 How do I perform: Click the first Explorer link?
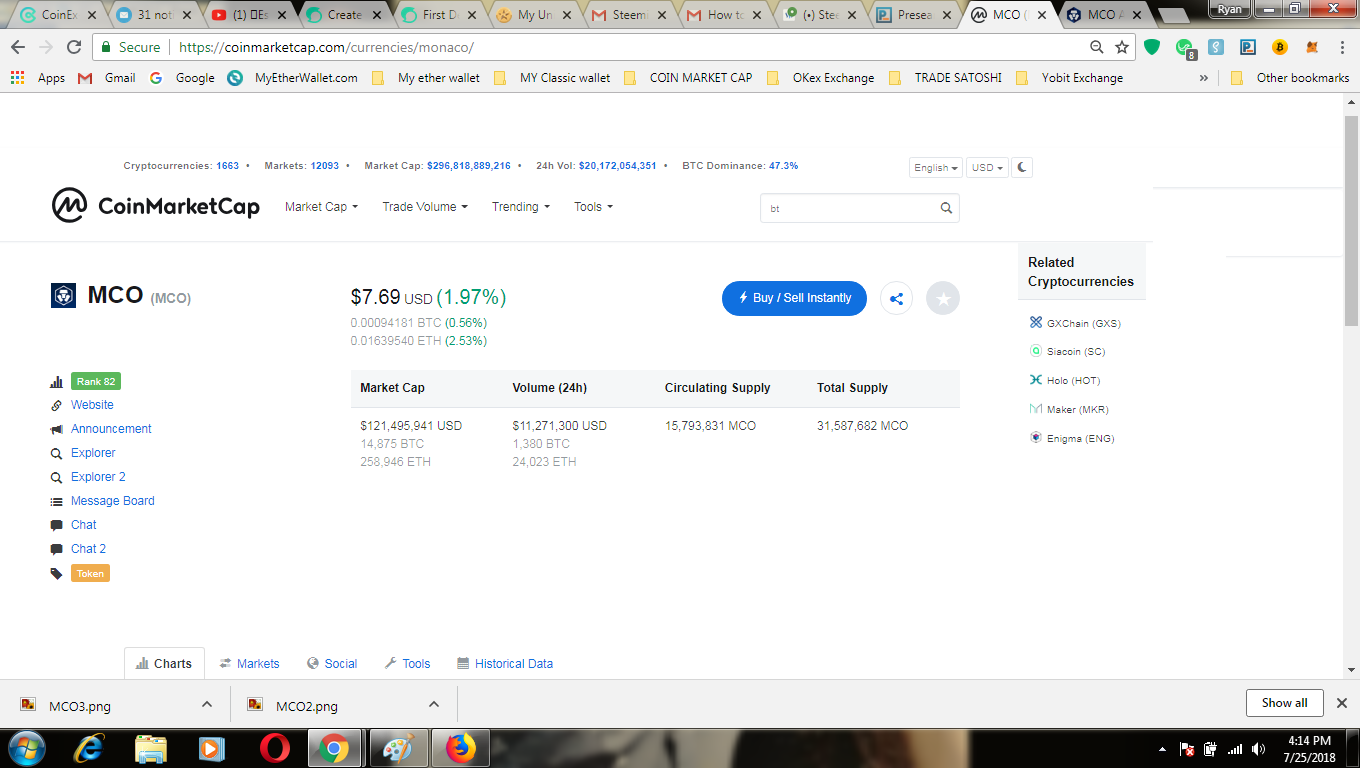pyautogui.click(x=93, y=453)
